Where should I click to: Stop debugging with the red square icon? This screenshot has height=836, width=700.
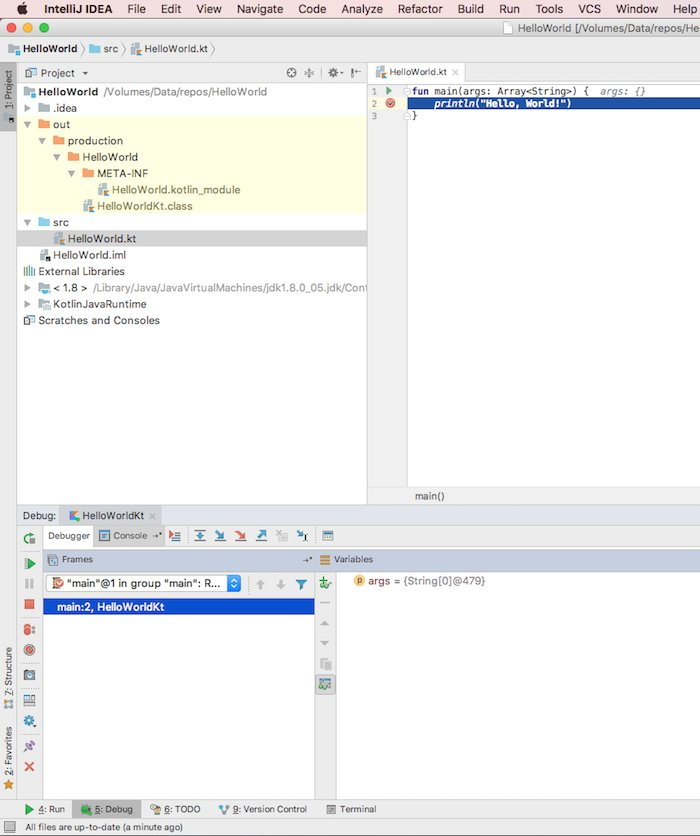[29, 604]
